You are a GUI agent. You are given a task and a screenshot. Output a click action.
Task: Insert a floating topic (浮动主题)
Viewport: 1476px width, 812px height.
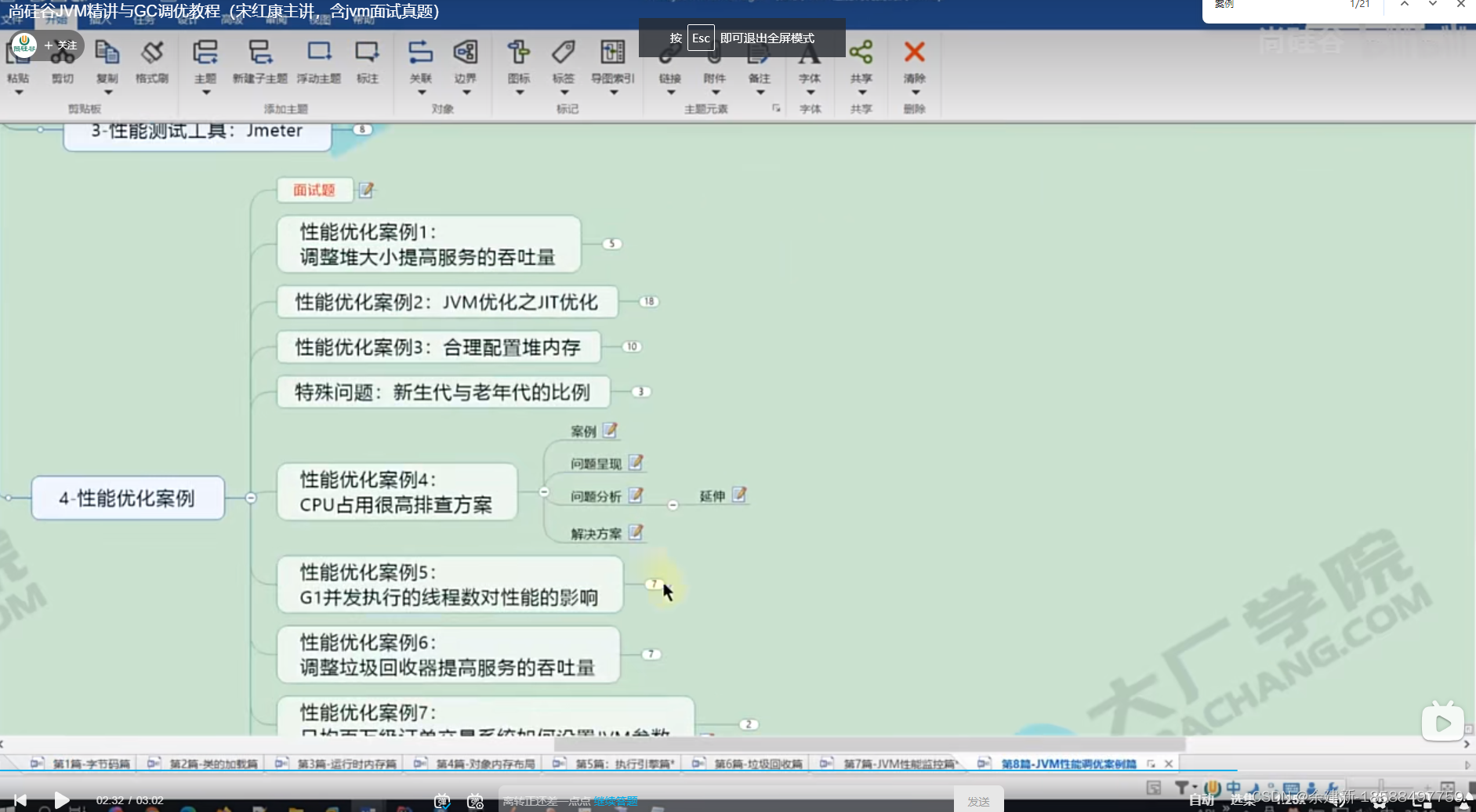click(x=319, y=53)
